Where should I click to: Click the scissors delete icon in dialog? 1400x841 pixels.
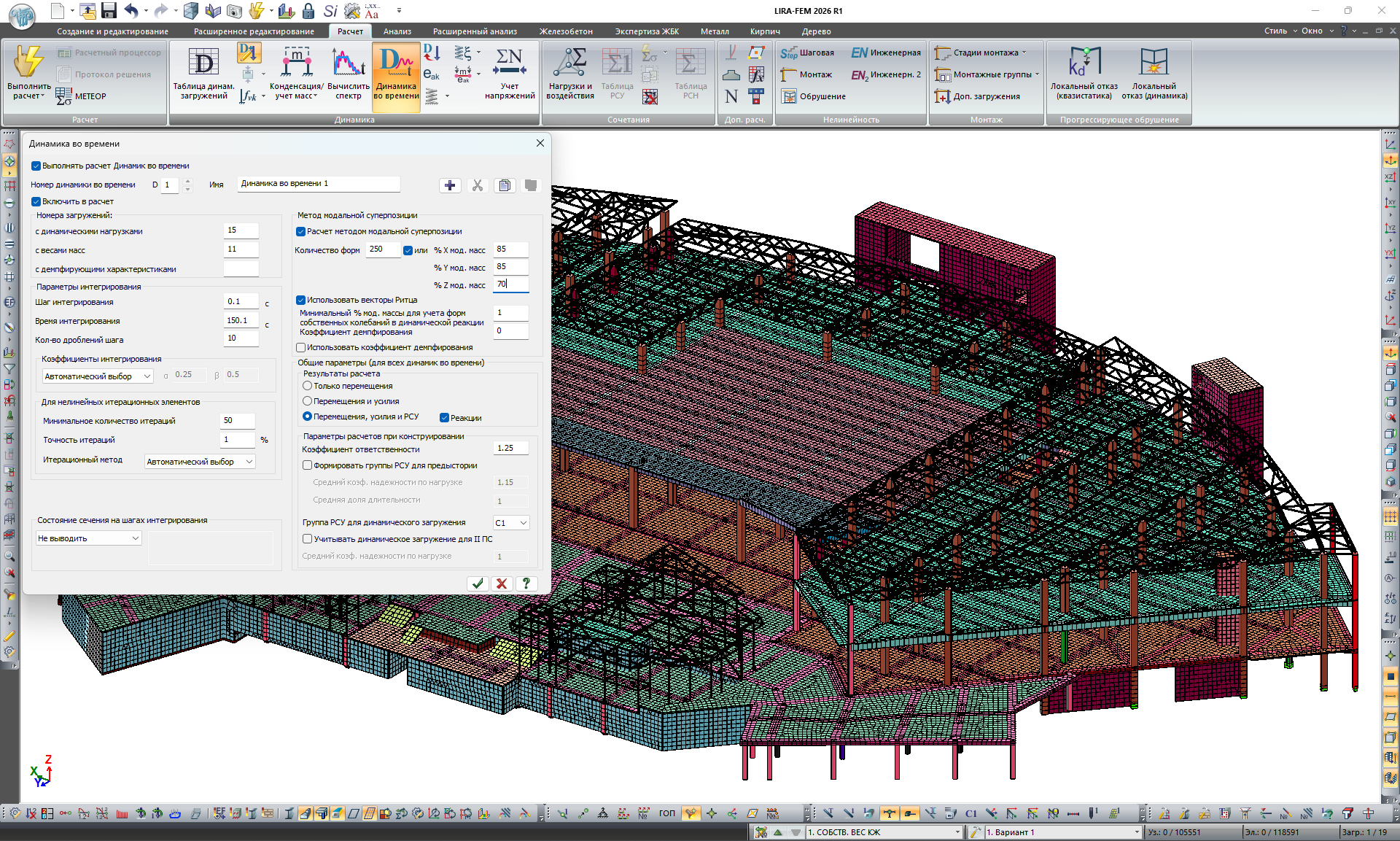pyautogui.click(x=478, y=185)
